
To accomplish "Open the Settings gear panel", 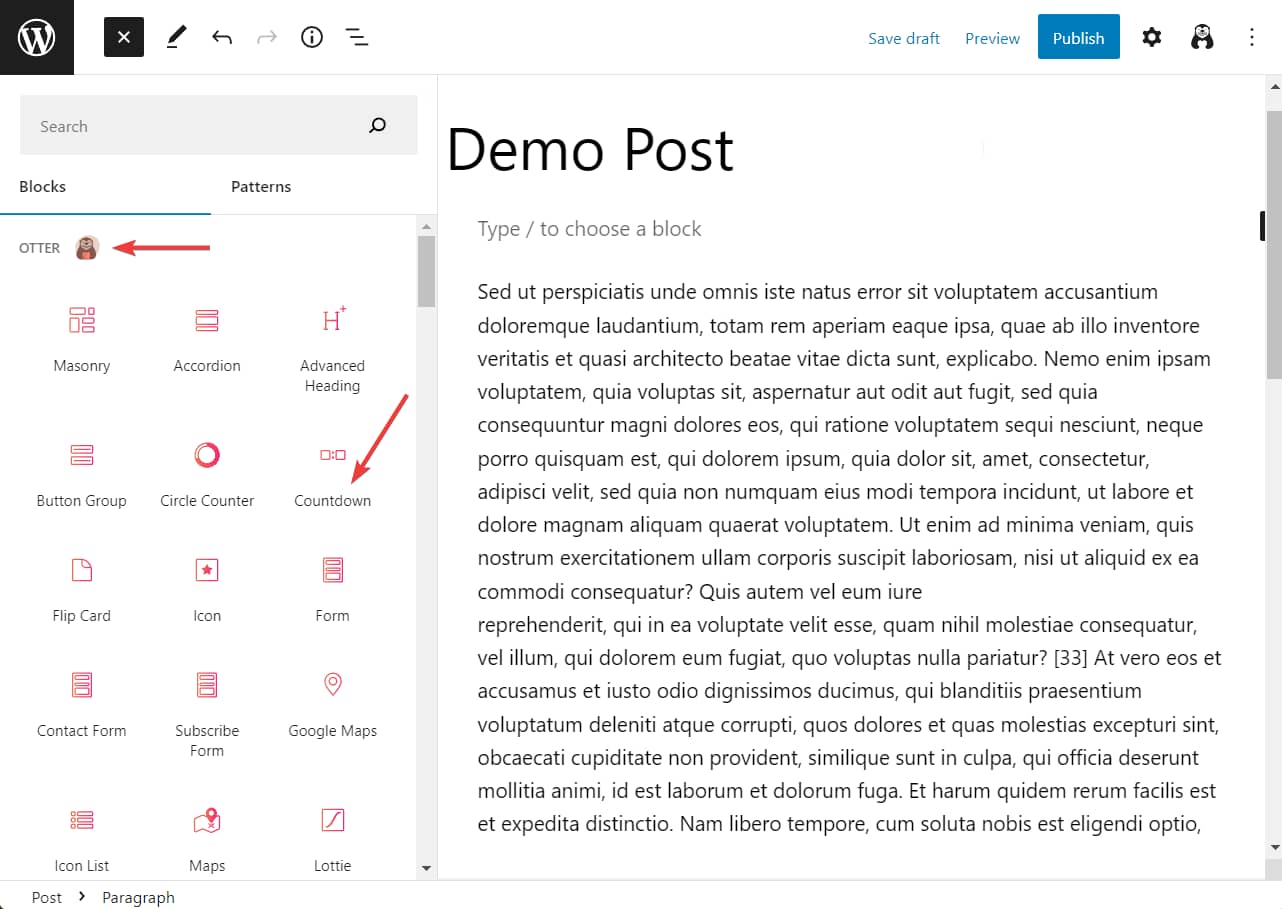I will coord(1152,38).
